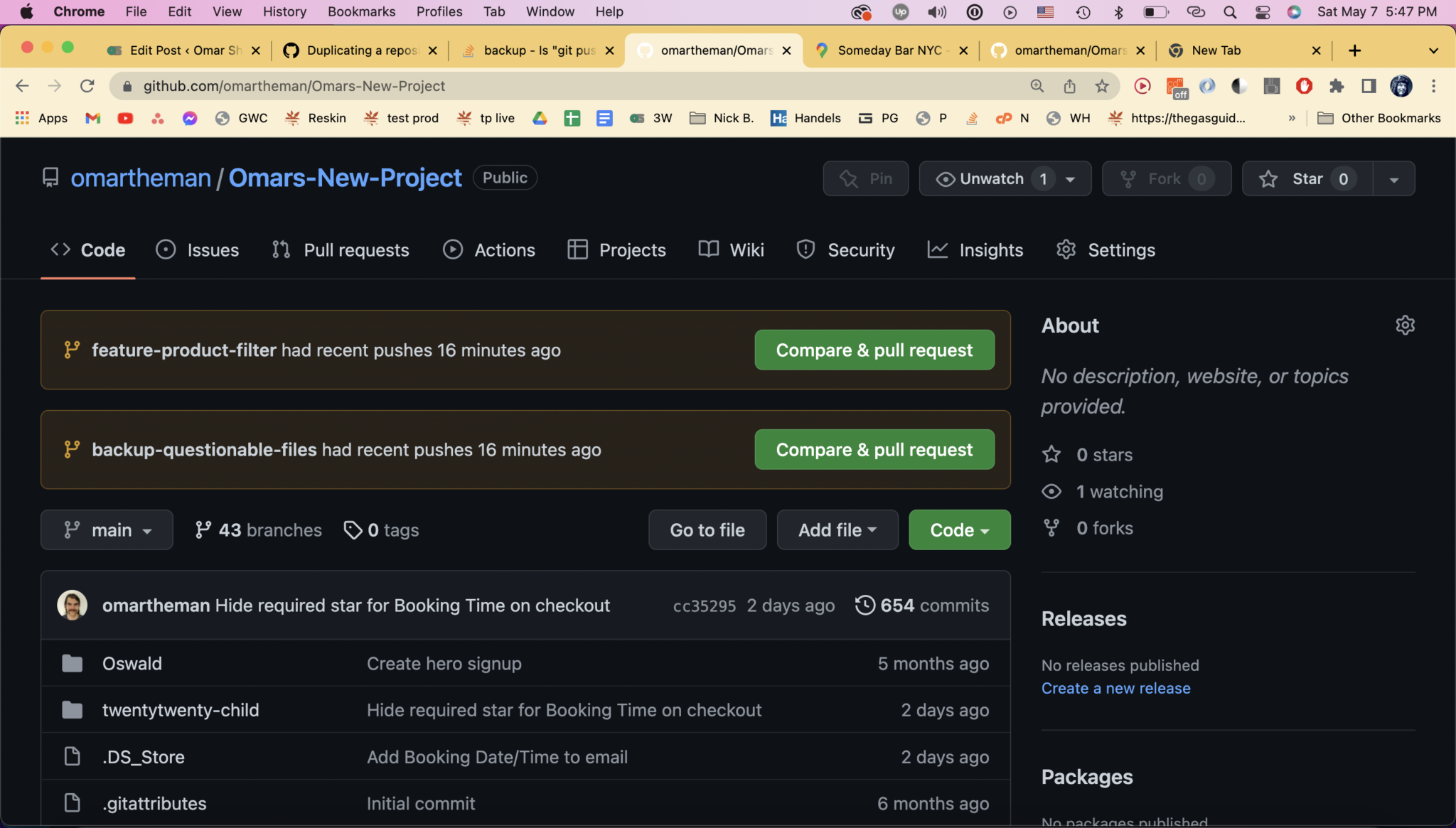Viewport: 1456px width, 828px height.
Task: Expand the Add file dropdown
Action: (837, 529)
